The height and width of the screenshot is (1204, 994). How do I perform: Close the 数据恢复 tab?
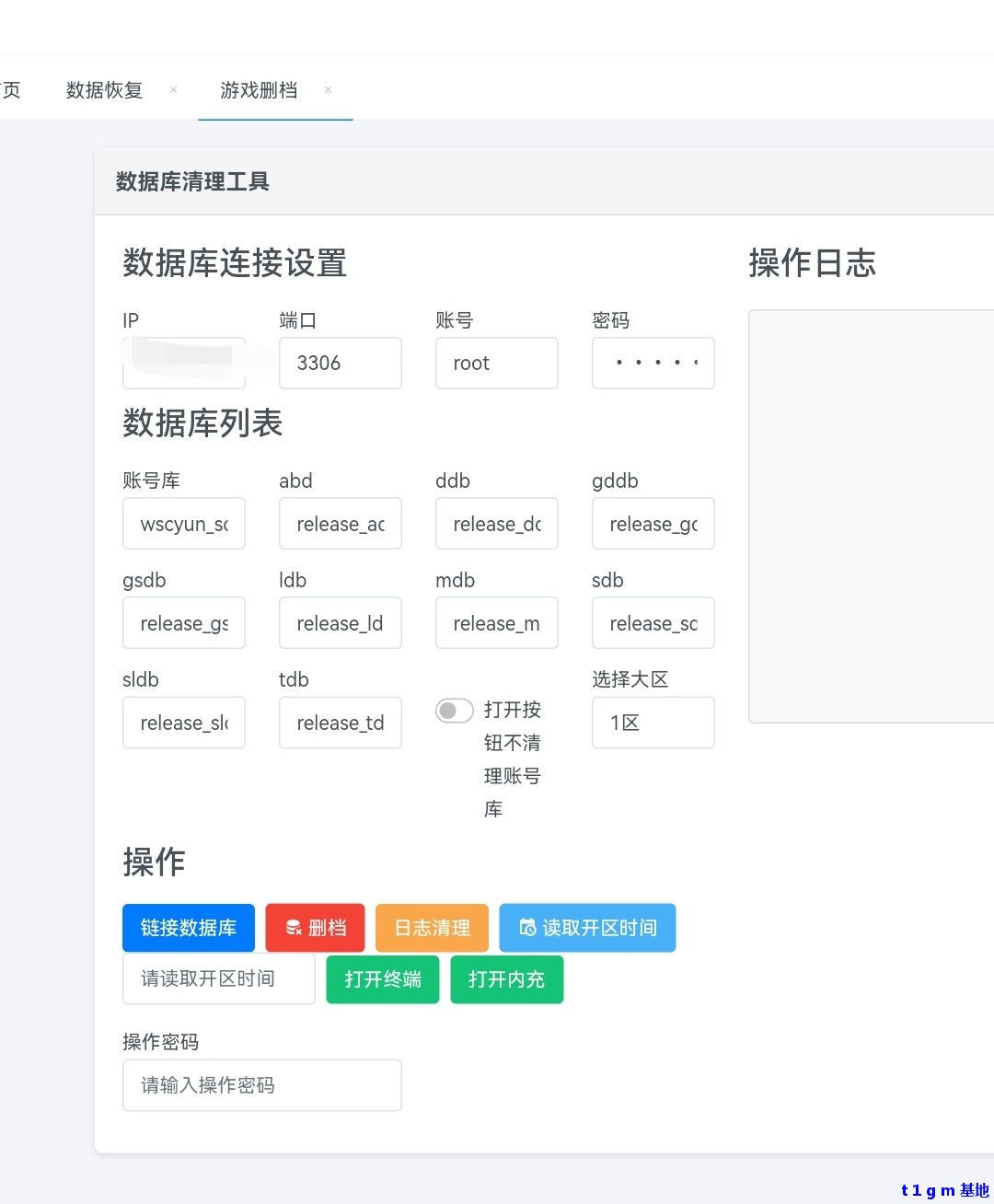point(173,90)
